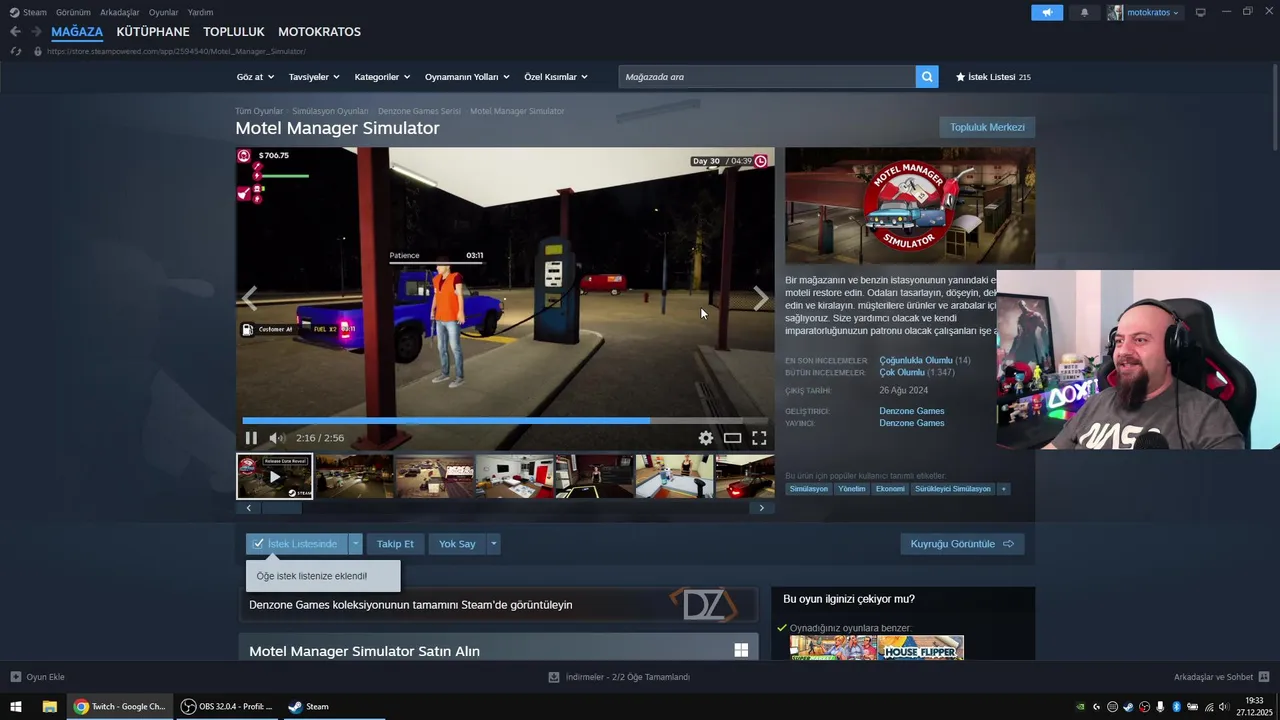Open the MAĞAZA tab
The height and width of the screenshot is (720, 1280).
tap(77, 32)
